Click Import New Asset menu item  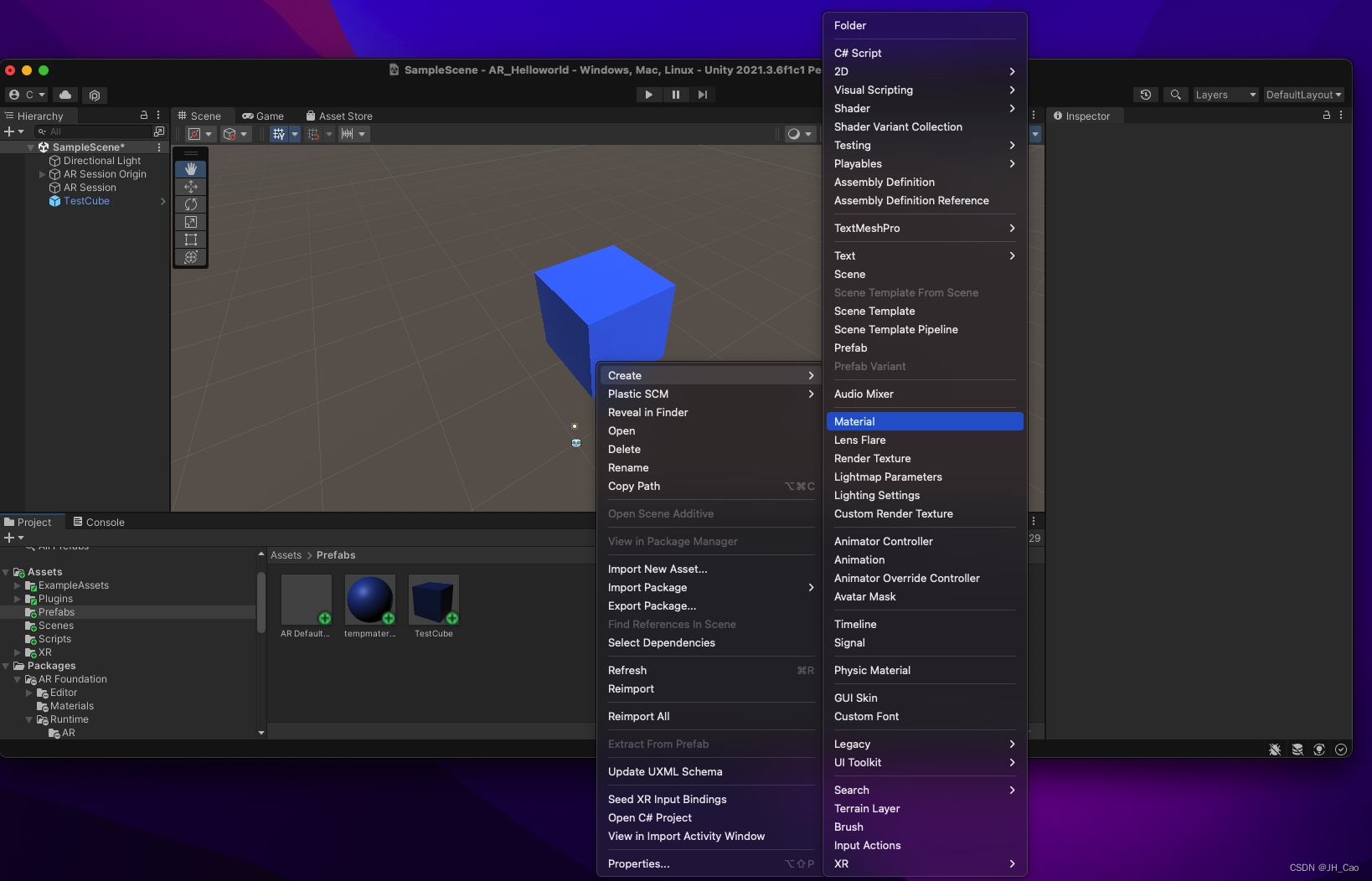[x=710, y=569]
